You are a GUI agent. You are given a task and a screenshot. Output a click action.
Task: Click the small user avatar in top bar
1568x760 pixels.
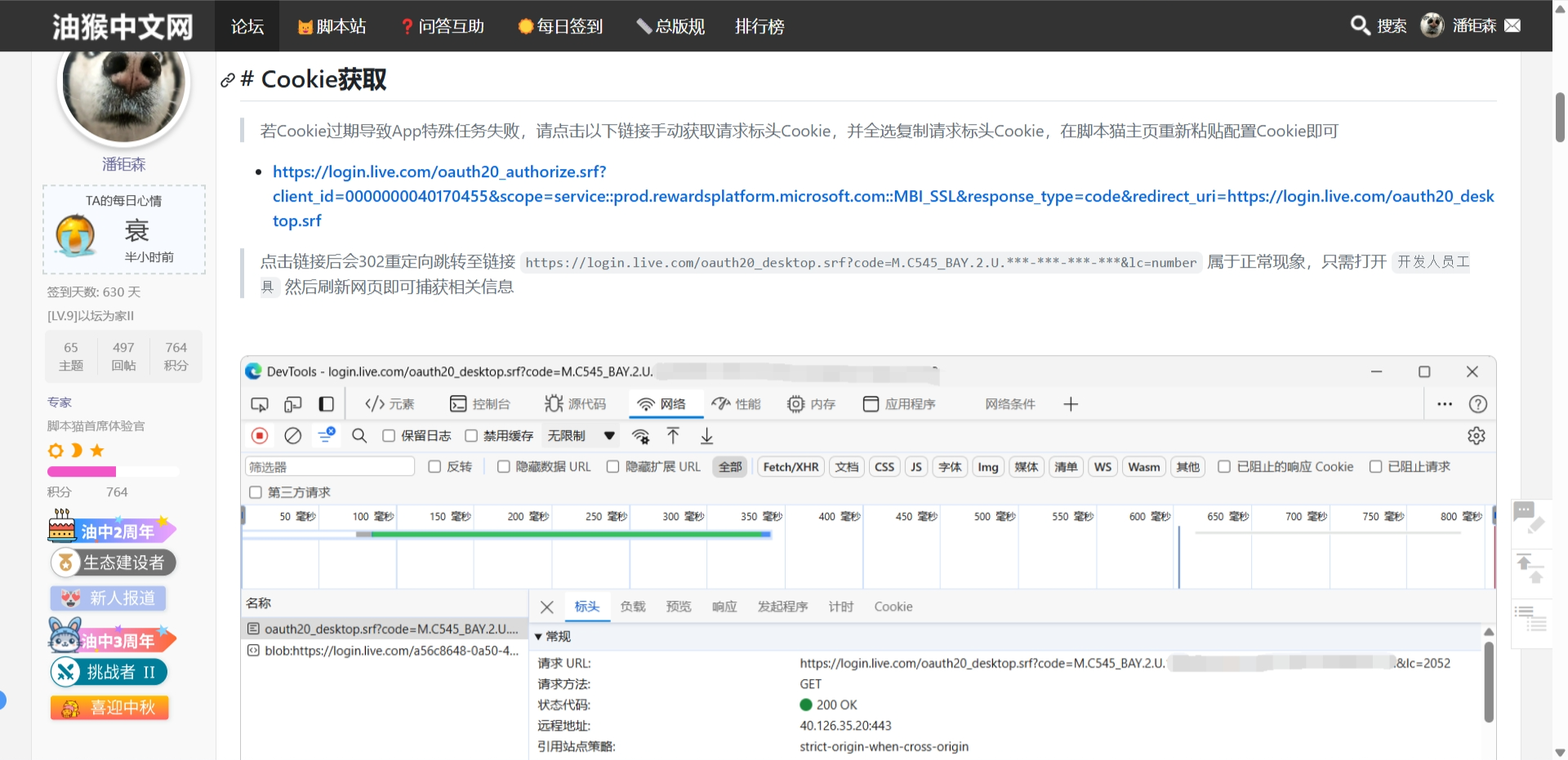click(x=1432, y=25)
